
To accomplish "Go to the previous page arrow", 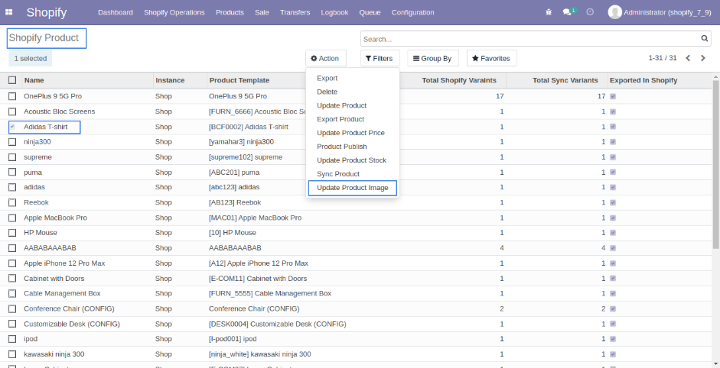I will click(688, 58).
